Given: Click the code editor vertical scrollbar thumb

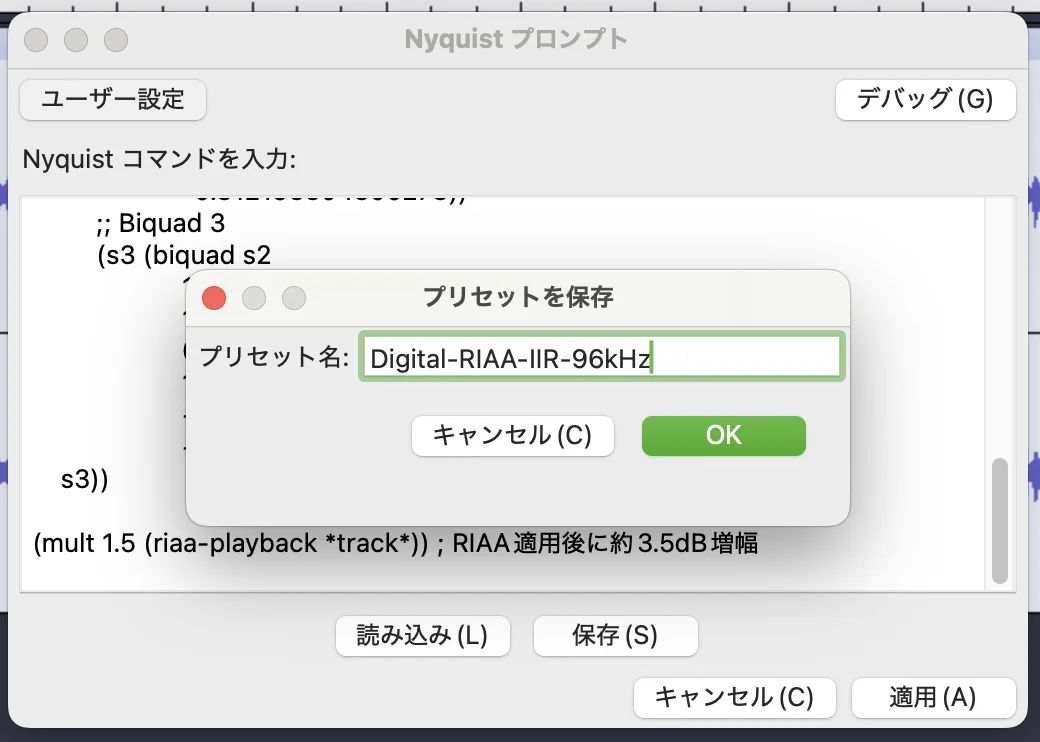Looking at the screenshot, I should 999,520.
